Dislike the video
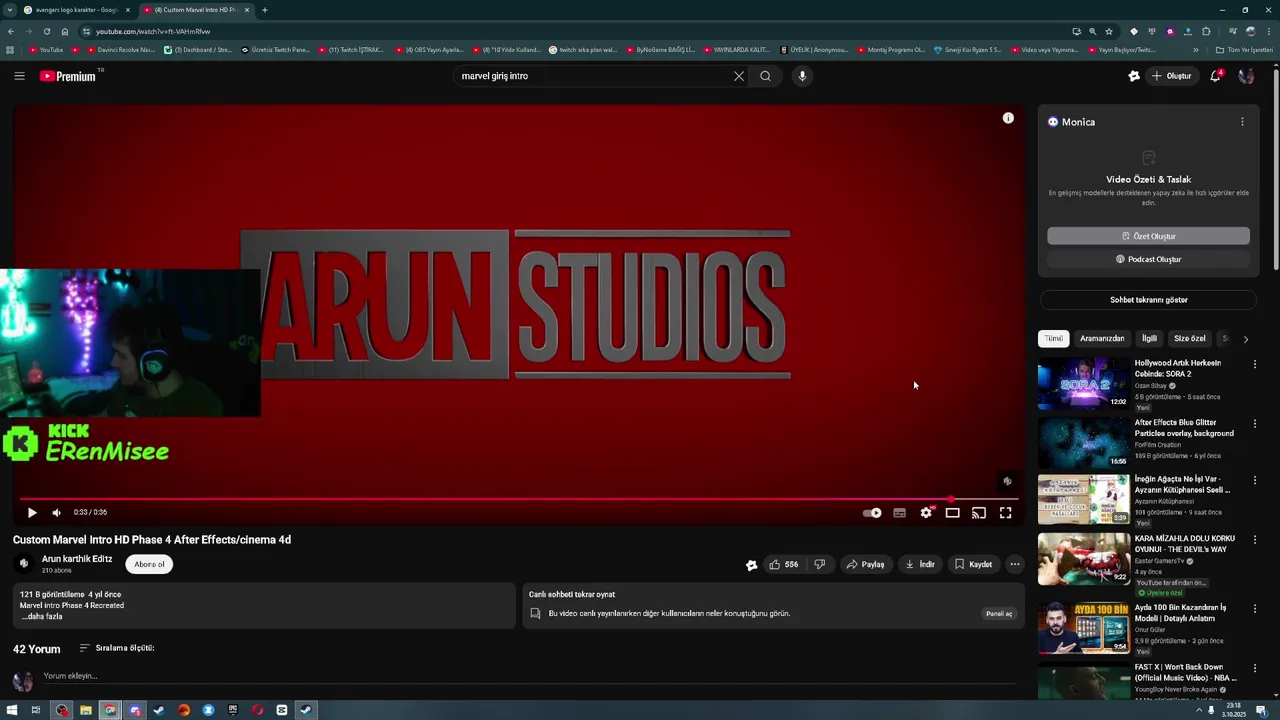 click(819, 564)
